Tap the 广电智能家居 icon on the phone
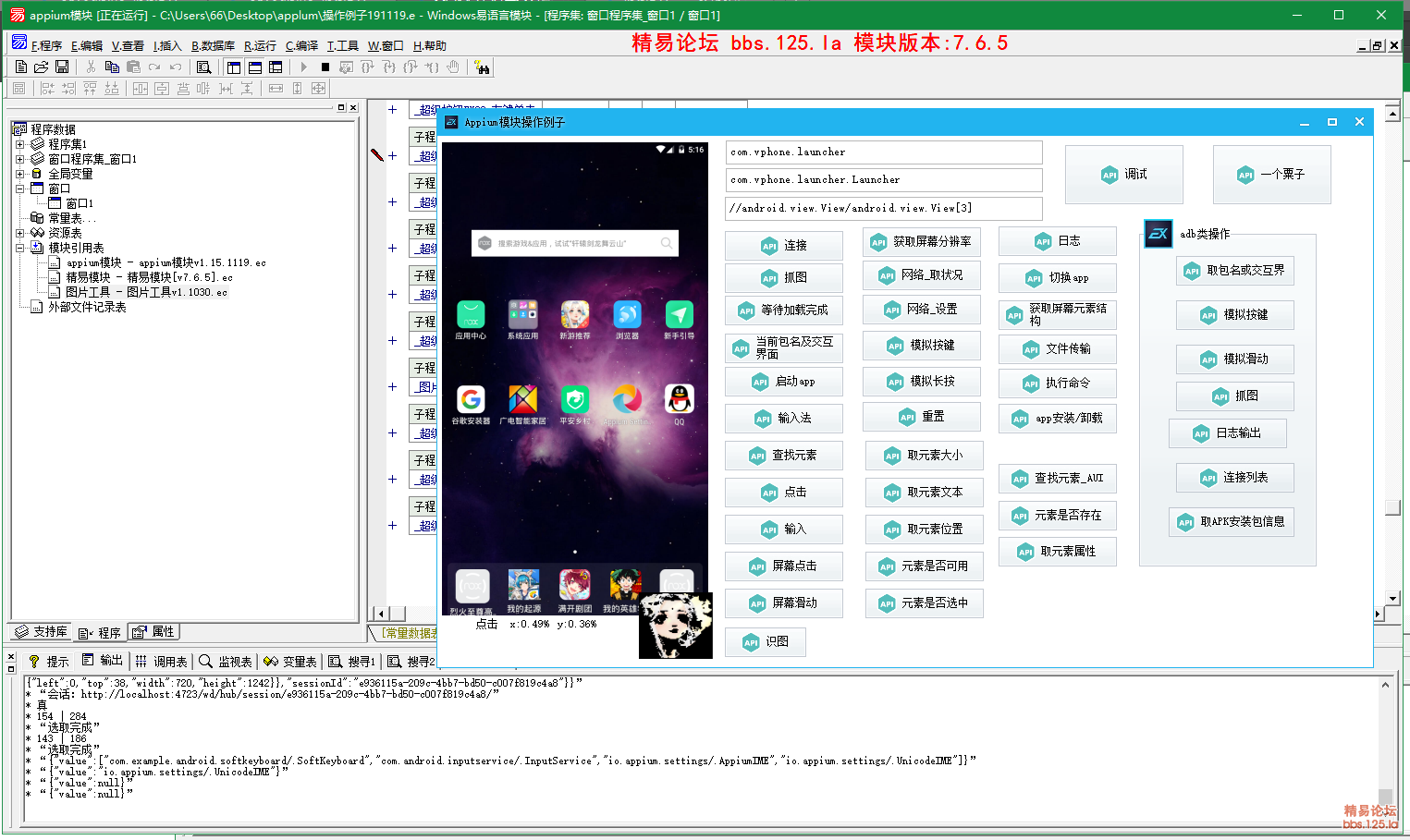This screenshot has height=840, width=1410. [522, 399]
